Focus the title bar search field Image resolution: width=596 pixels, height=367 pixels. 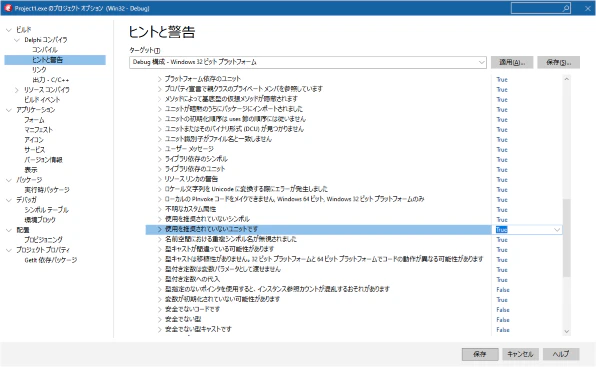(x=541, y=8)
